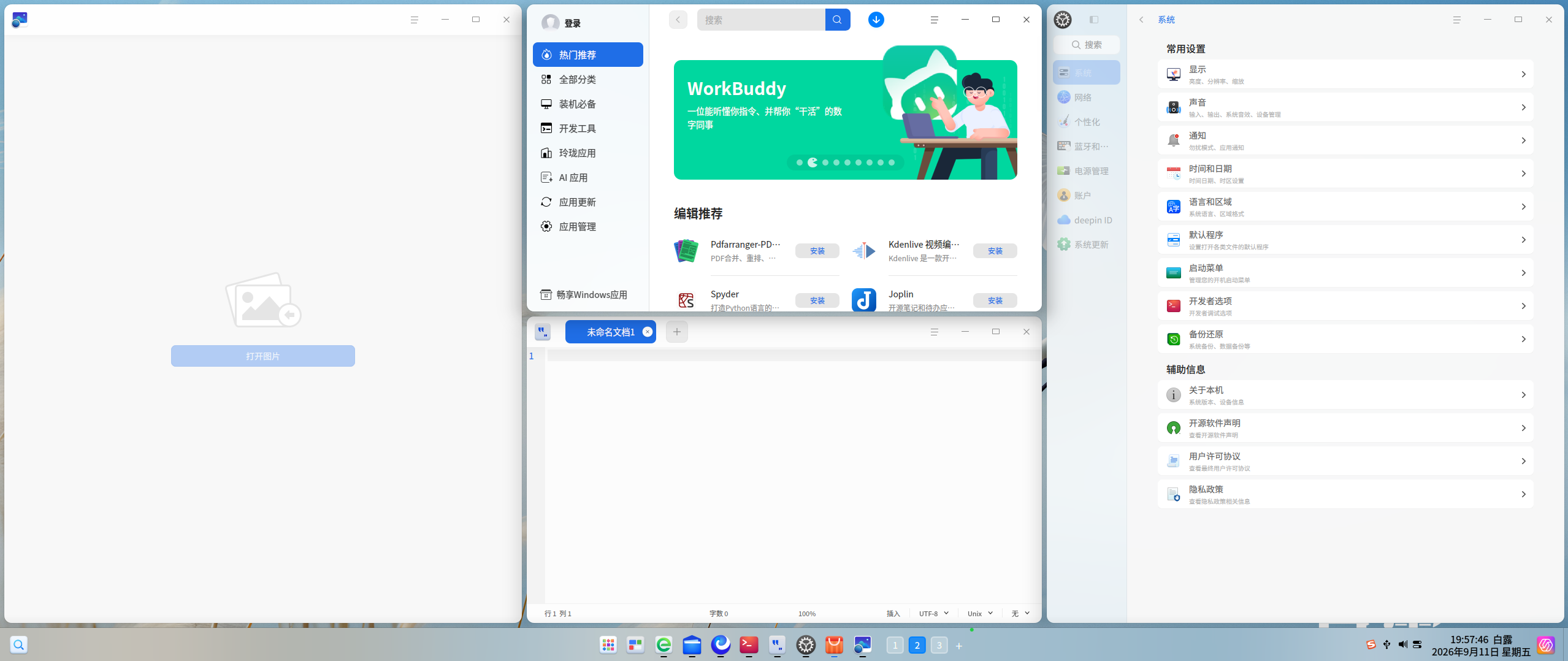Add a new tab in the text editor
Viewport: 1568px width, 661px height.
click(676, 332)
